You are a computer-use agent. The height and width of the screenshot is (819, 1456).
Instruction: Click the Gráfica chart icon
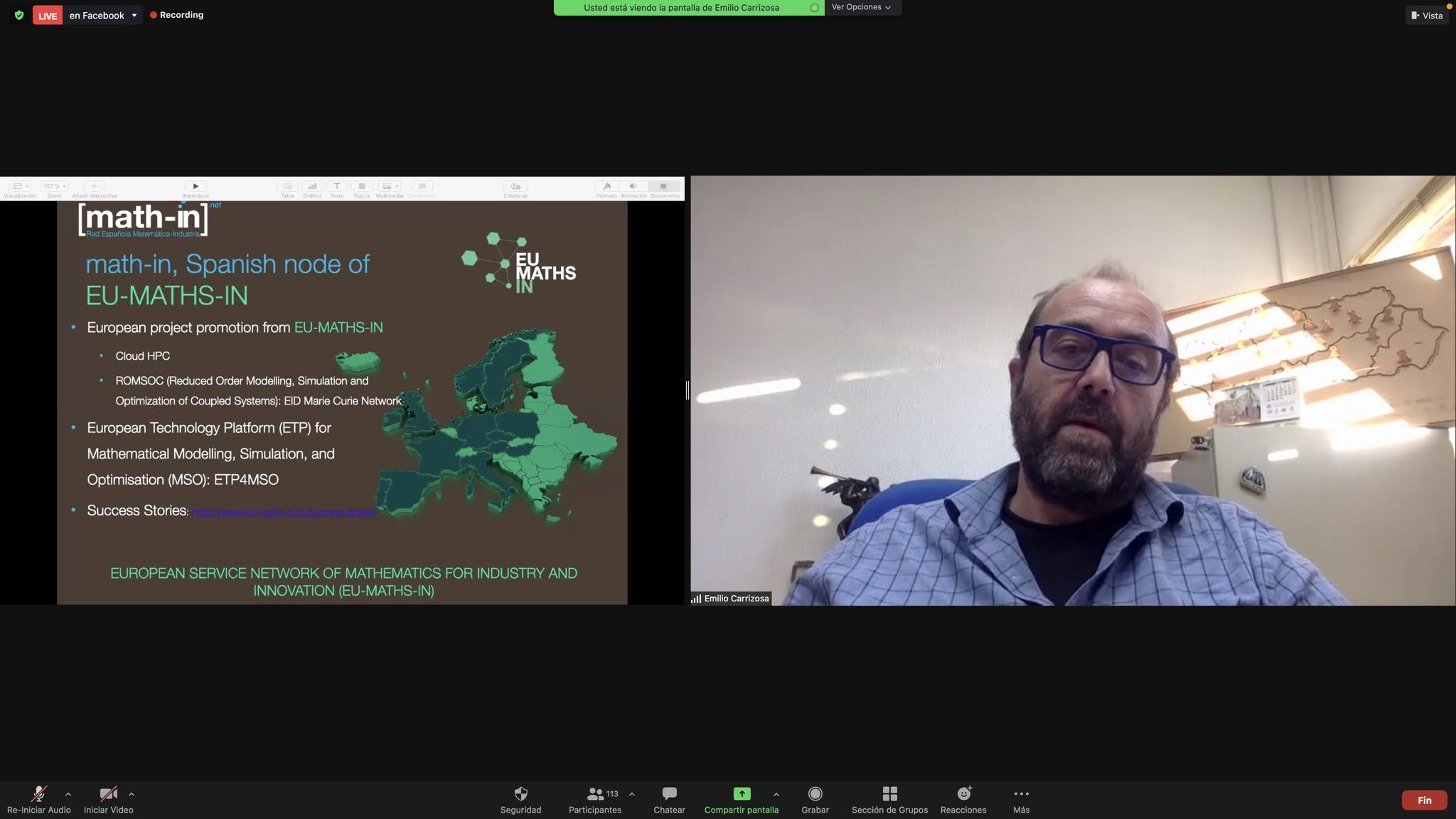click(x=312, y=186)
